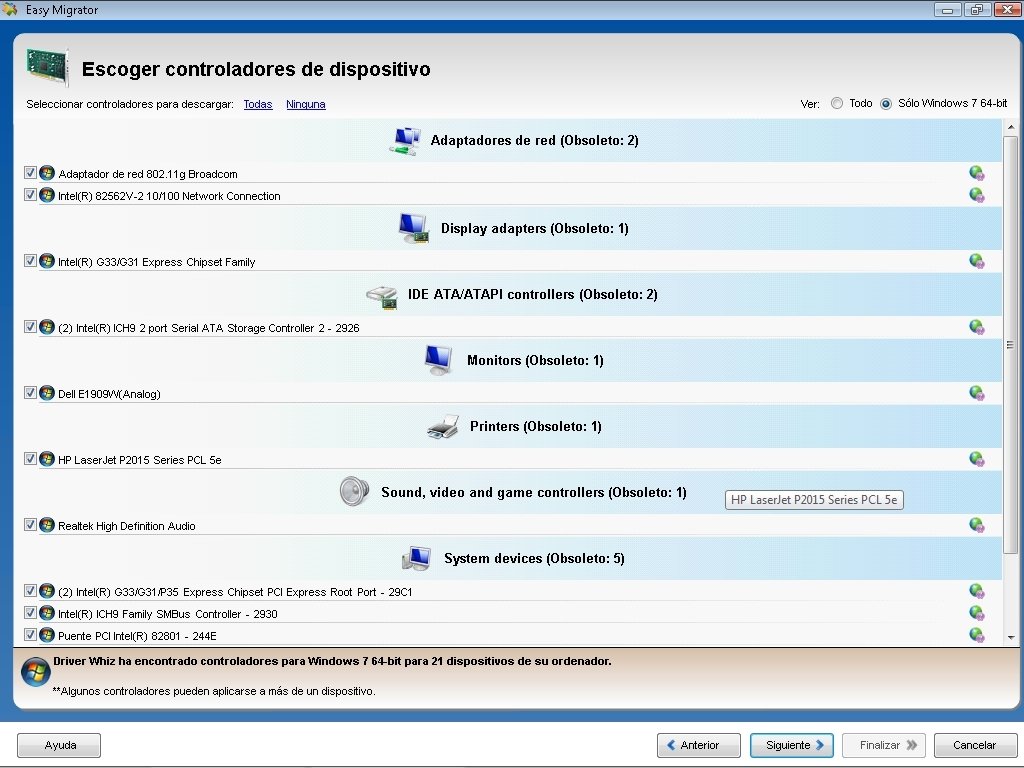Click the Monitors category icon
Viewport: 1024px width, 768px height.
click(438, 360)
